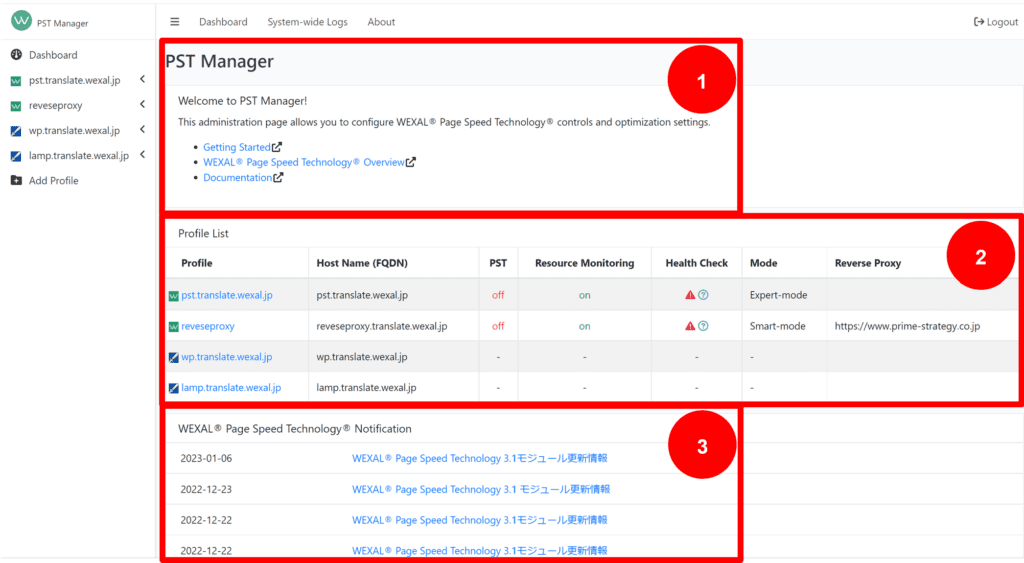Select lamp.translate.wexal.jp in the sidebar
The width and height of the screenshot is (1024, 563).
pos(79,155)
